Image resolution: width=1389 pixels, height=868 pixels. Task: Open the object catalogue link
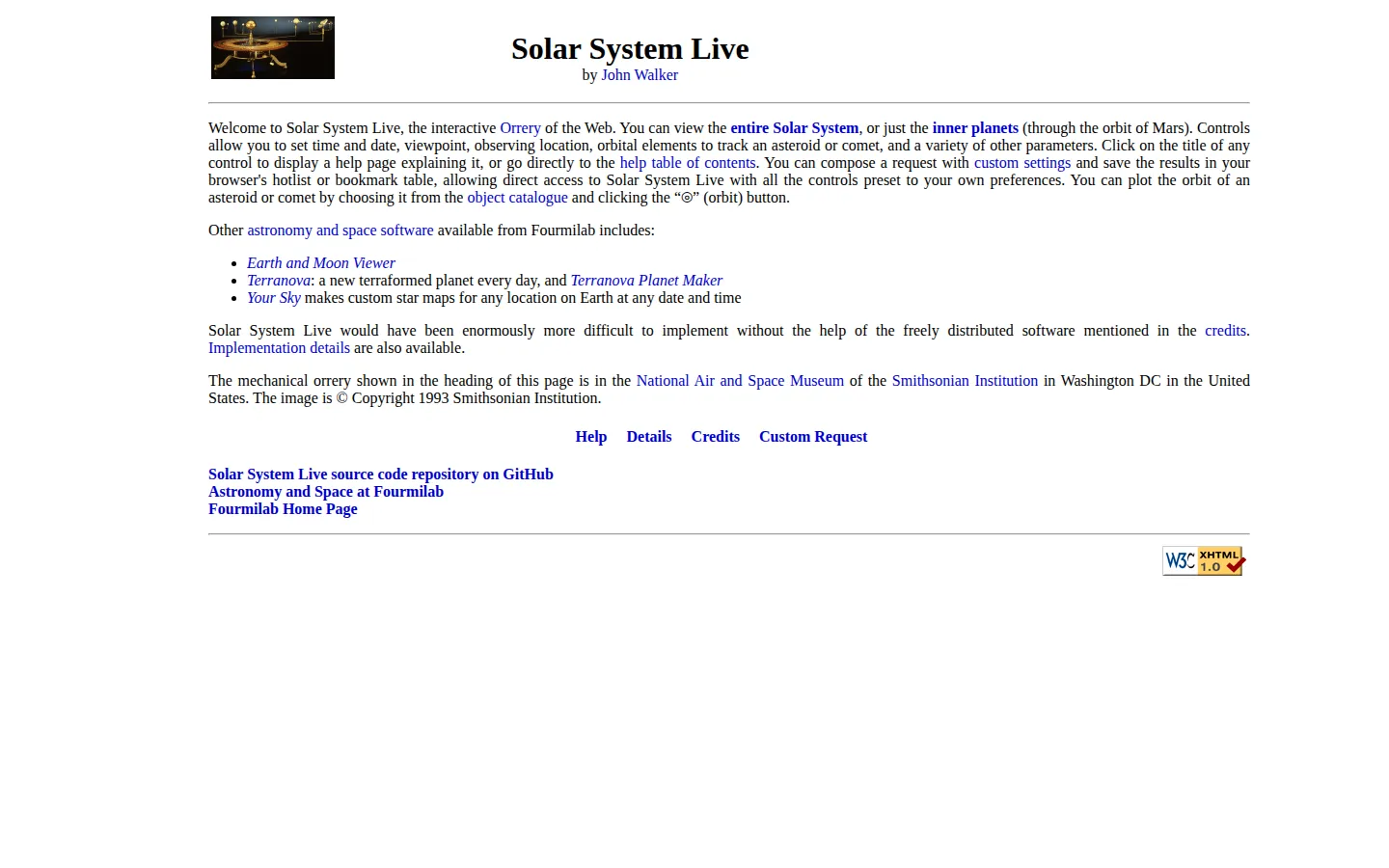(x=517, y=198)
